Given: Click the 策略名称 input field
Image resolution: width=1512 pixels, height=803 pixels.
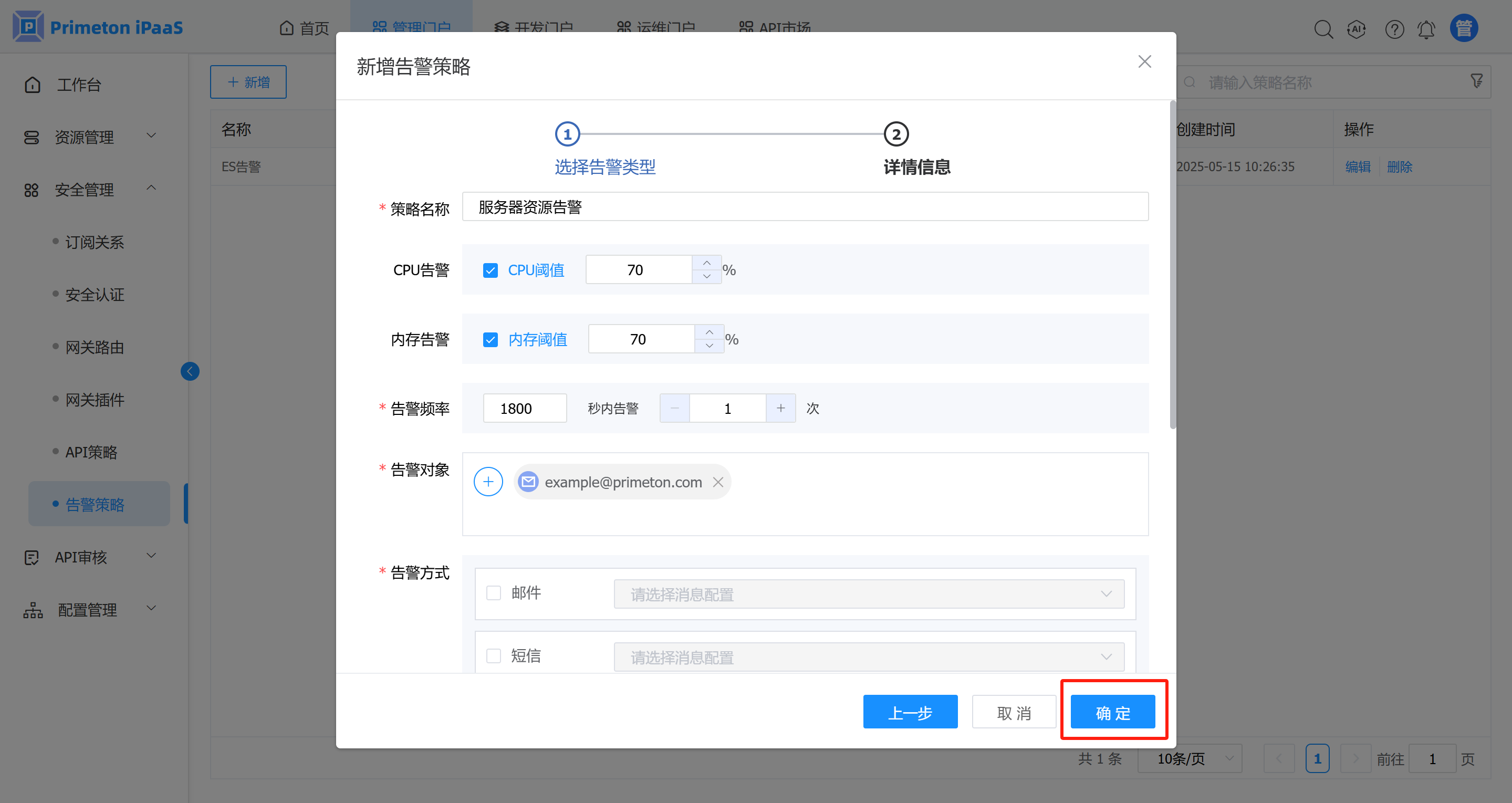Looking at the screenshot, I should tap(804, 206).
